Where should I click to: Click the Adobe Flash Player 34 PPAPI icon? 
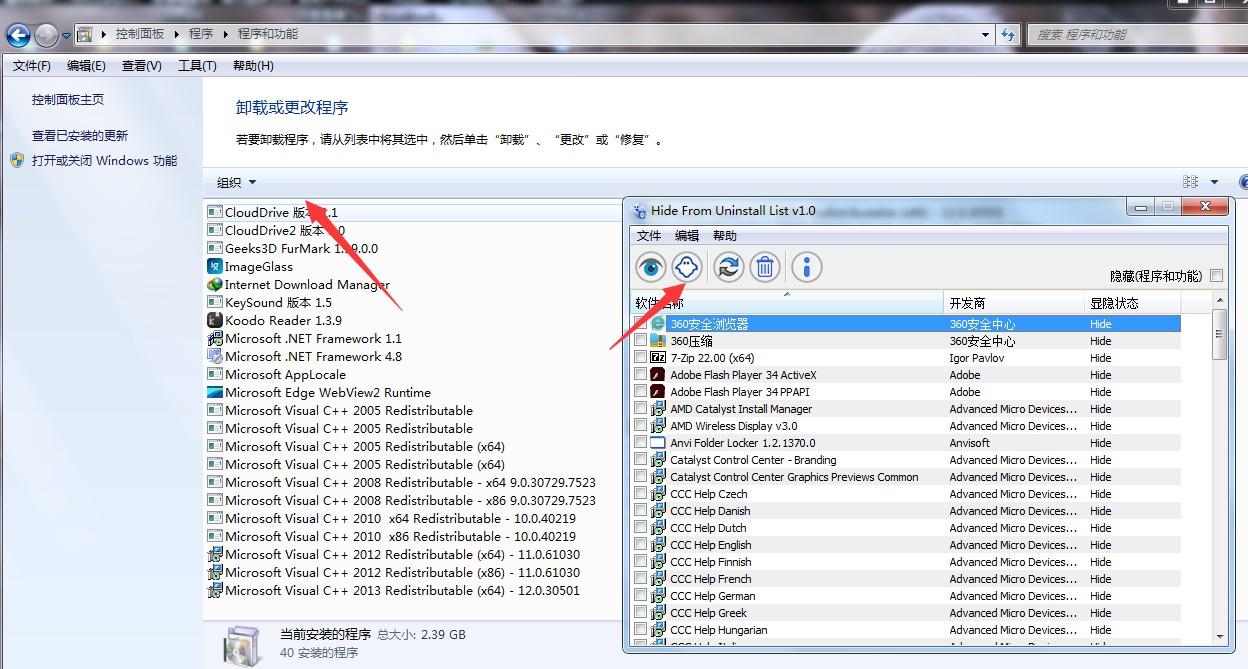pyautogui.click(x=658, y=392)
